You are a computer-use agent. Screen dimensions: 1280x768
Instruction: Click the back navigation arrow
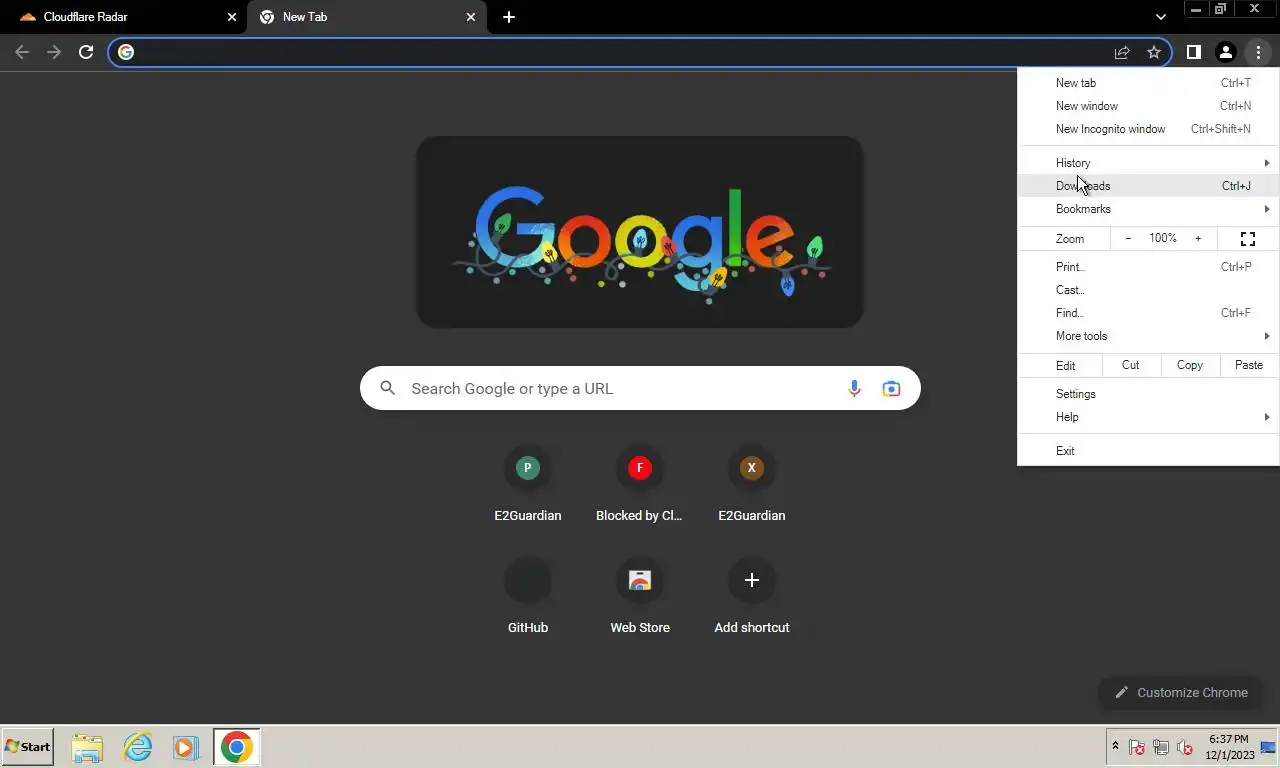[x=22, y=52]
